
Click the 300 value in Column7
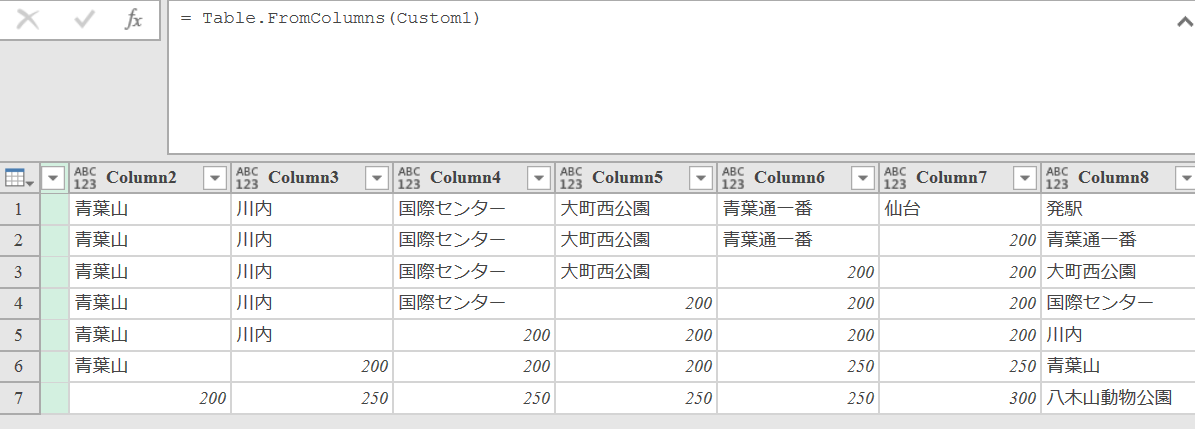pyautogui.click(x=960, y=399)
